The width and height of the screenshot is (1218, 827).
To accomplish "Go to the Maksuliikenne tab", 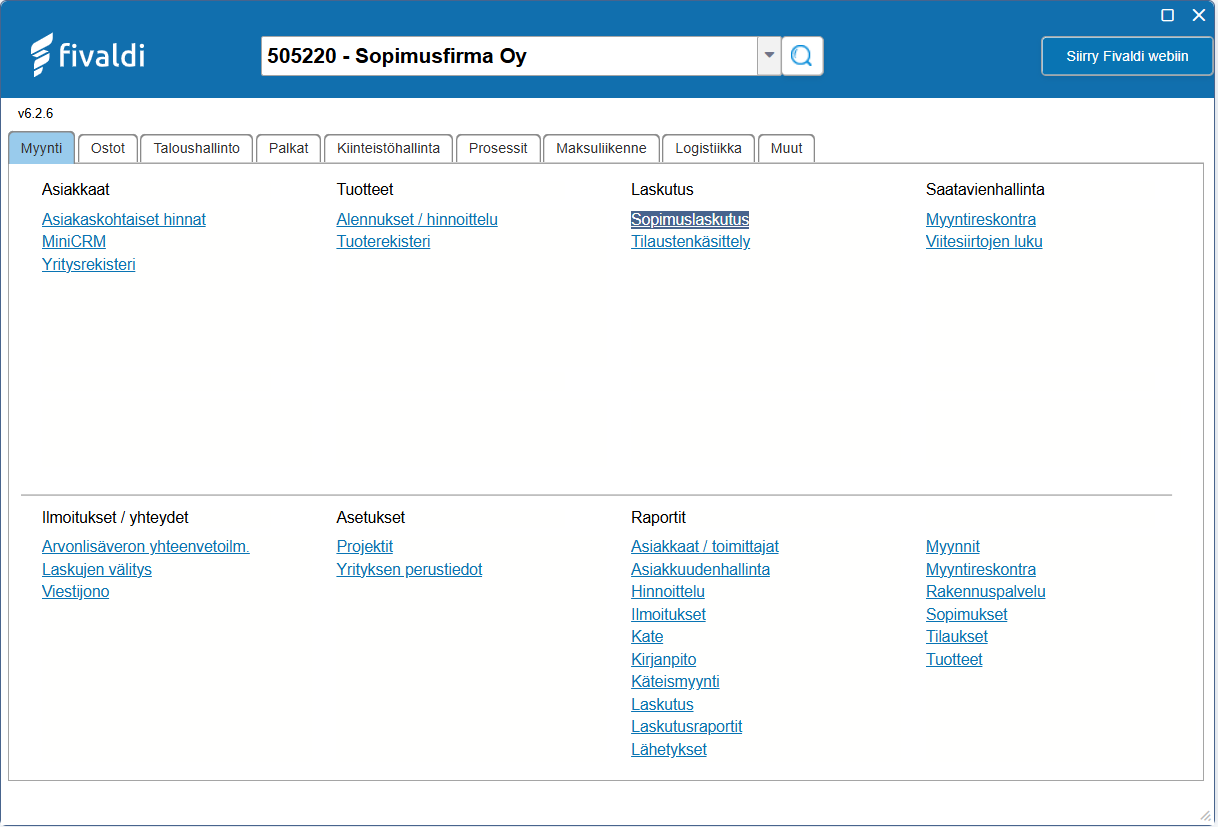I will (602, 148).
